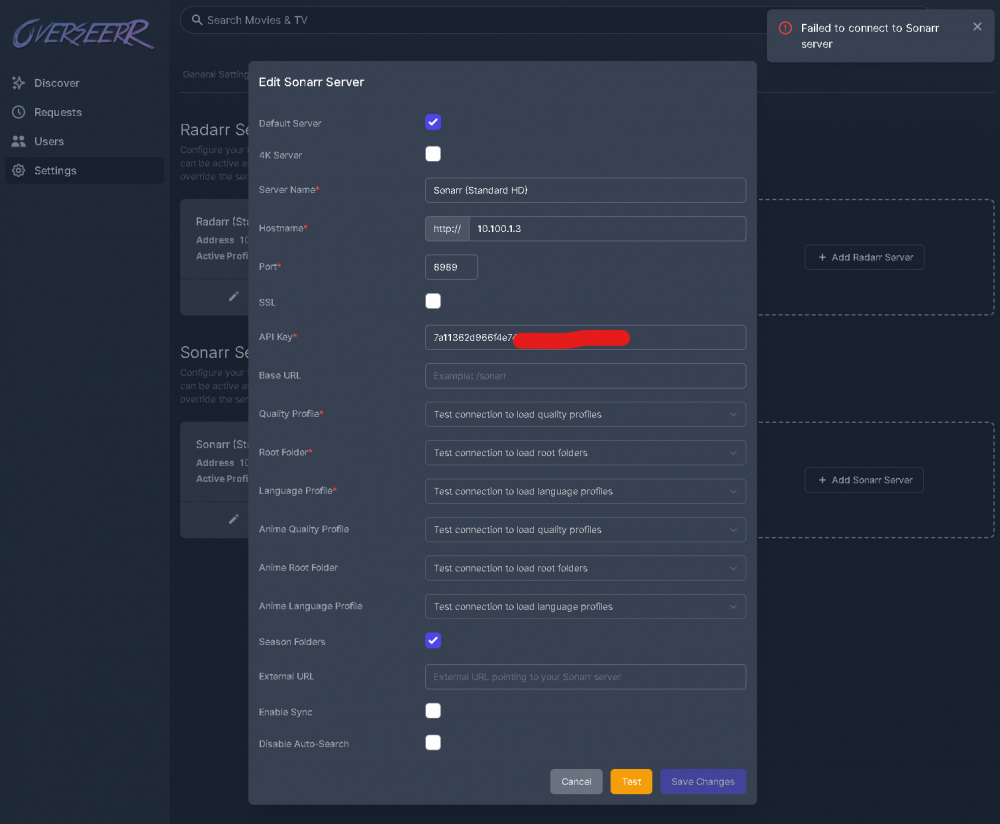Dismiss the failed connection notification
The height and width of the screenshot is (824, 1000).
tap(977, 27)
